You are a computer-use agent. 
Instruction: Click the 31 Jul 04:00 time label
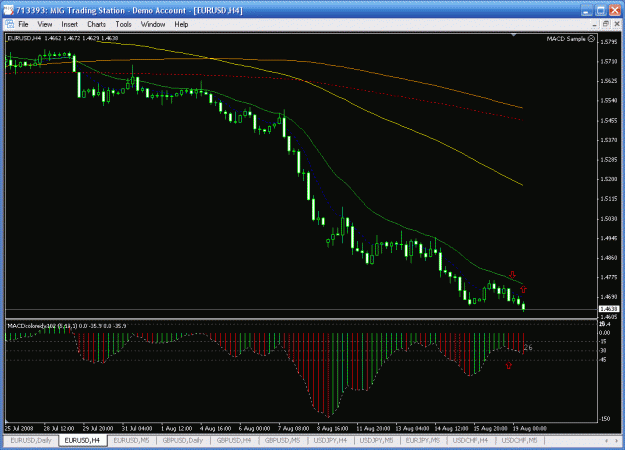[x=137, y=428]
